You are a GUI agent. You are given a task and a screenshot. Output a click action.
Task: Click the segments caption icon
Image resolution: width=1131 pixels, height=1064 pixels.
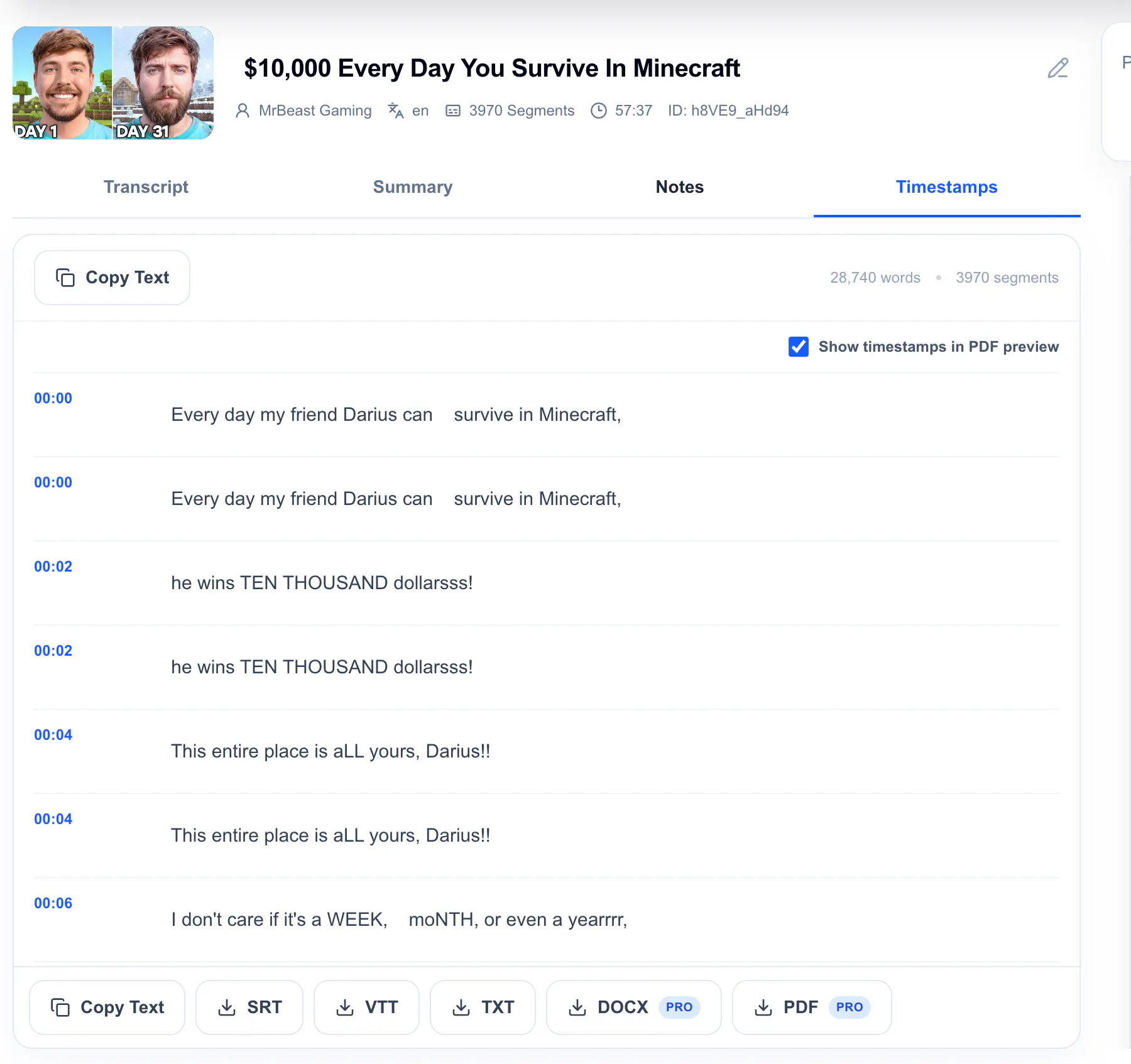point(453,111)
